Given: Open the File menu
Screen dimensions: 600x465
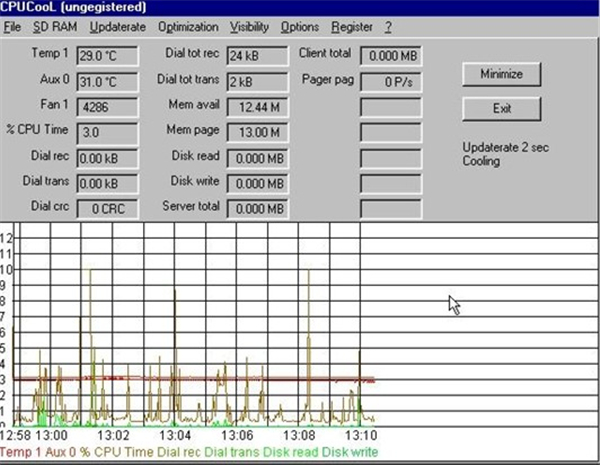Looking at the screenshot, I should pyautogui.click(x=12, y=26).
